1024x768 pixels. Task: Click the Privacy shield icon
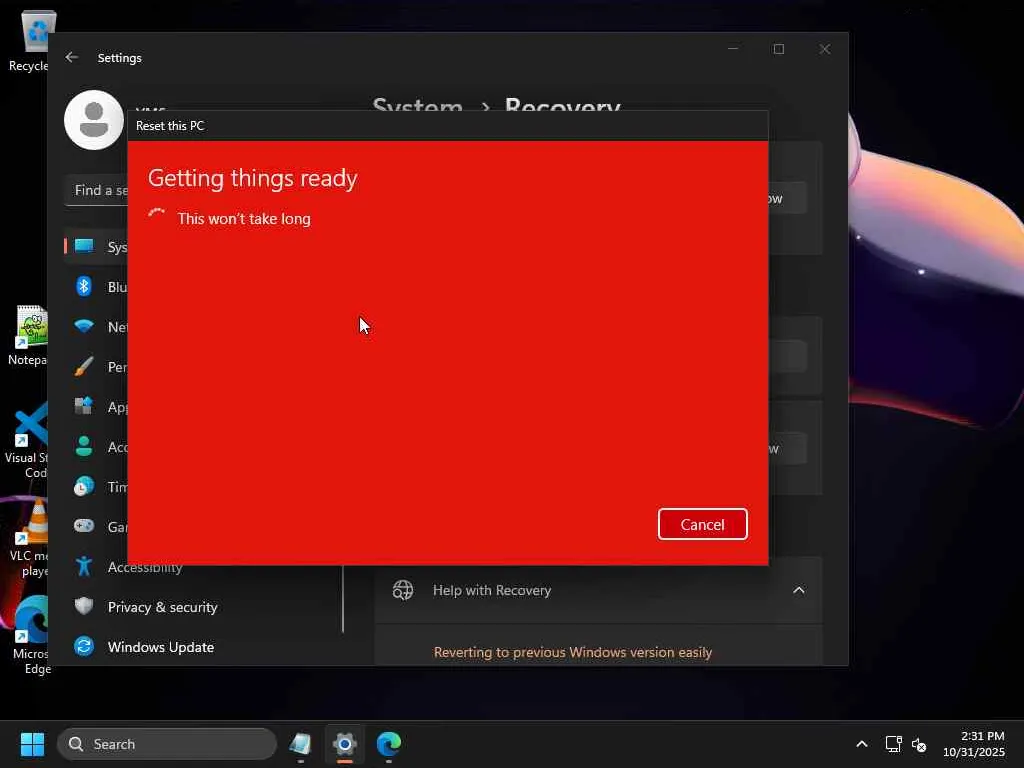click(84, 607)
